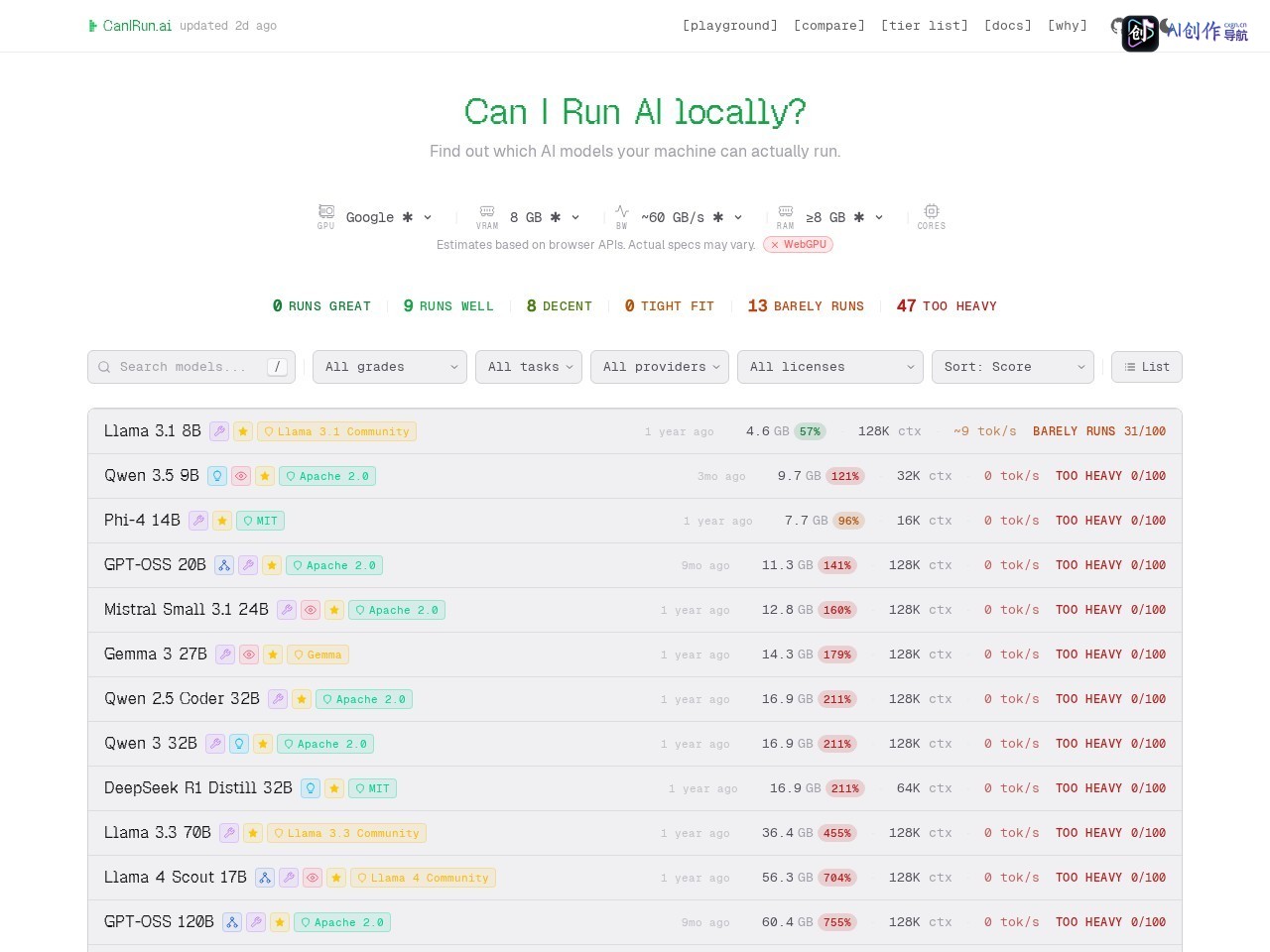Click the Gemma license tag
Screen dimensions: 1270x952
click(317, 654)
